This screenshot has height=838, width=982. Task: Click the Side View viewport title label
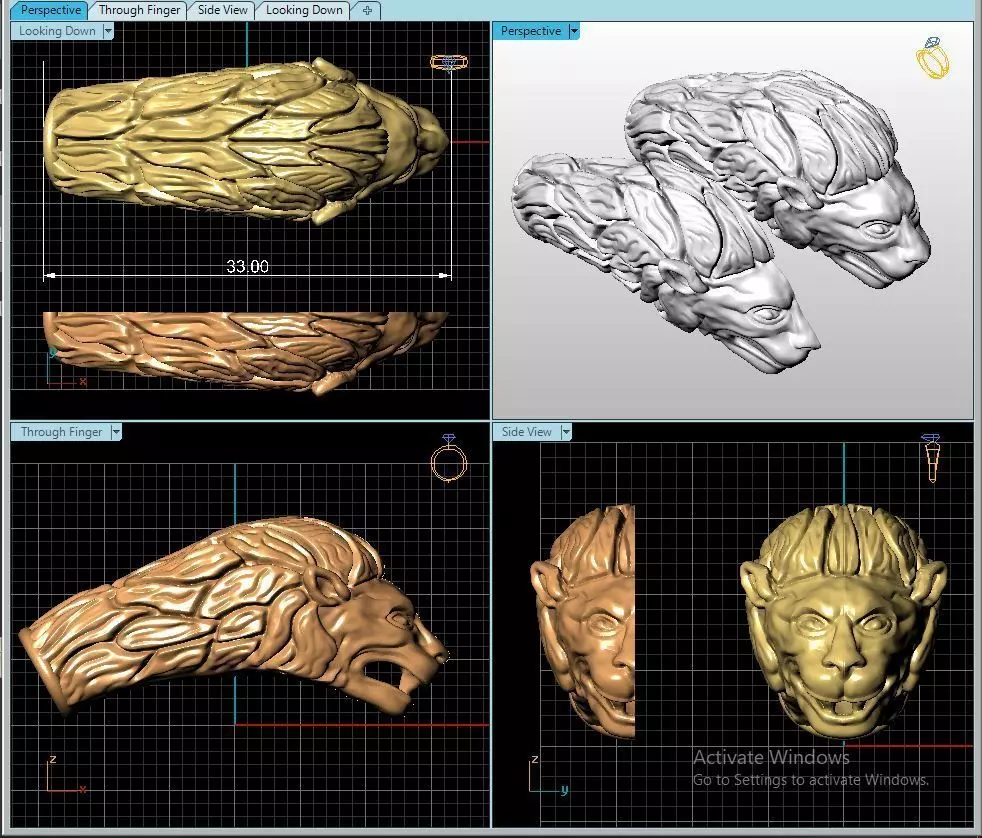(x=526, y=432)
